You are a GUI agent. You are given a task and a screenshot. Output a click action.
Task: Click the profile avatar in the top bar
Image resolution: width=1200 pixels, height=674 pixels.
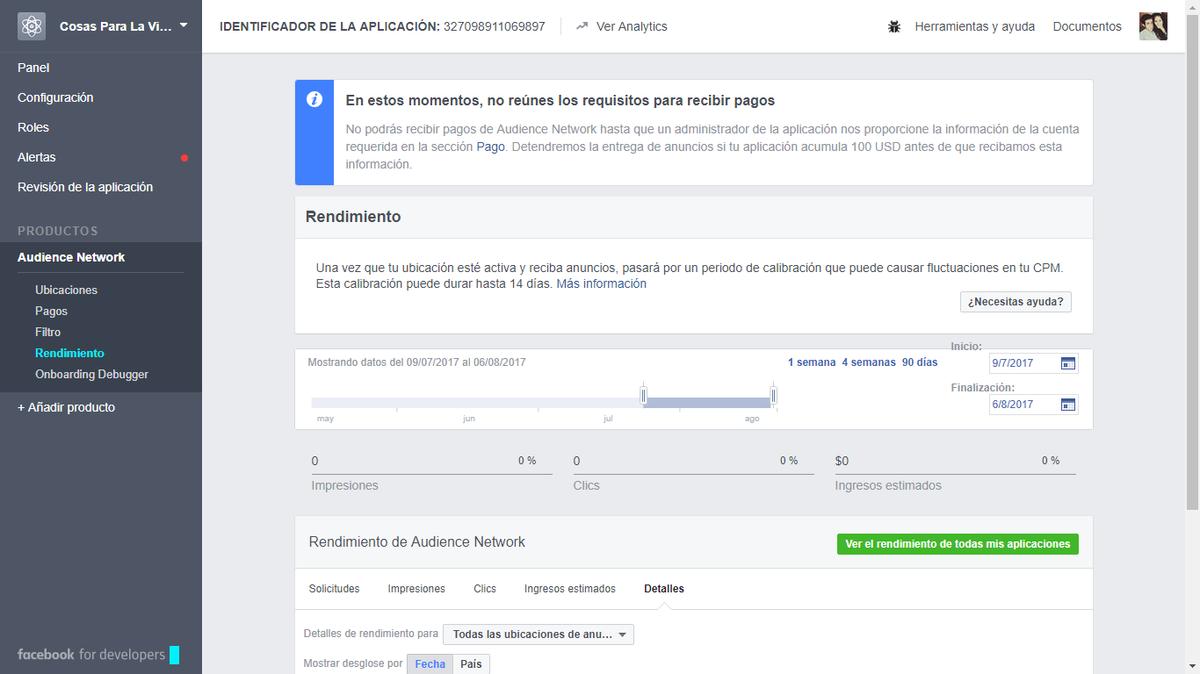[x=1153, y=26]
